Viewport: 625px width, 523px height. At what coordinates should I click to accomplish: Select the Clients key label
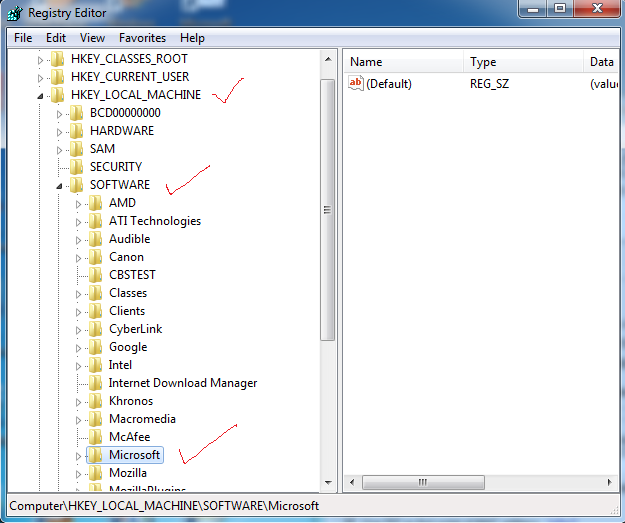tap(127, 311)
